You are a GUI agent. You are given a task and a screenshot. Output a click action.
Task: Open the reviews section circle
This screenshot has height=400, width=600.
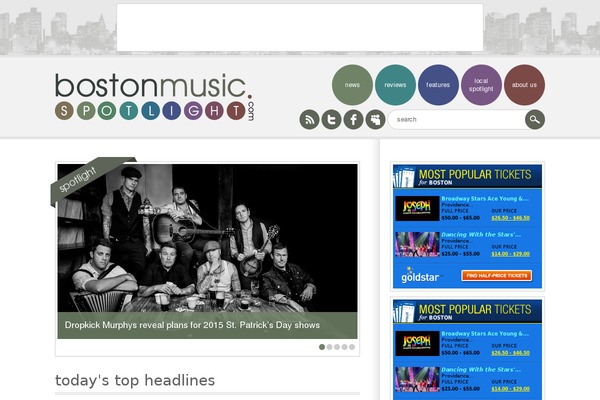395,85
